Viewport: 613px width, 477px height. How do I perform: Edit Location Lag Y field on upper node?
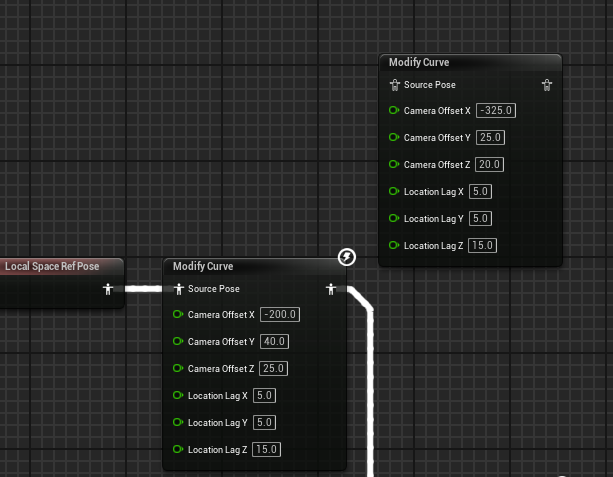point(480,218)
